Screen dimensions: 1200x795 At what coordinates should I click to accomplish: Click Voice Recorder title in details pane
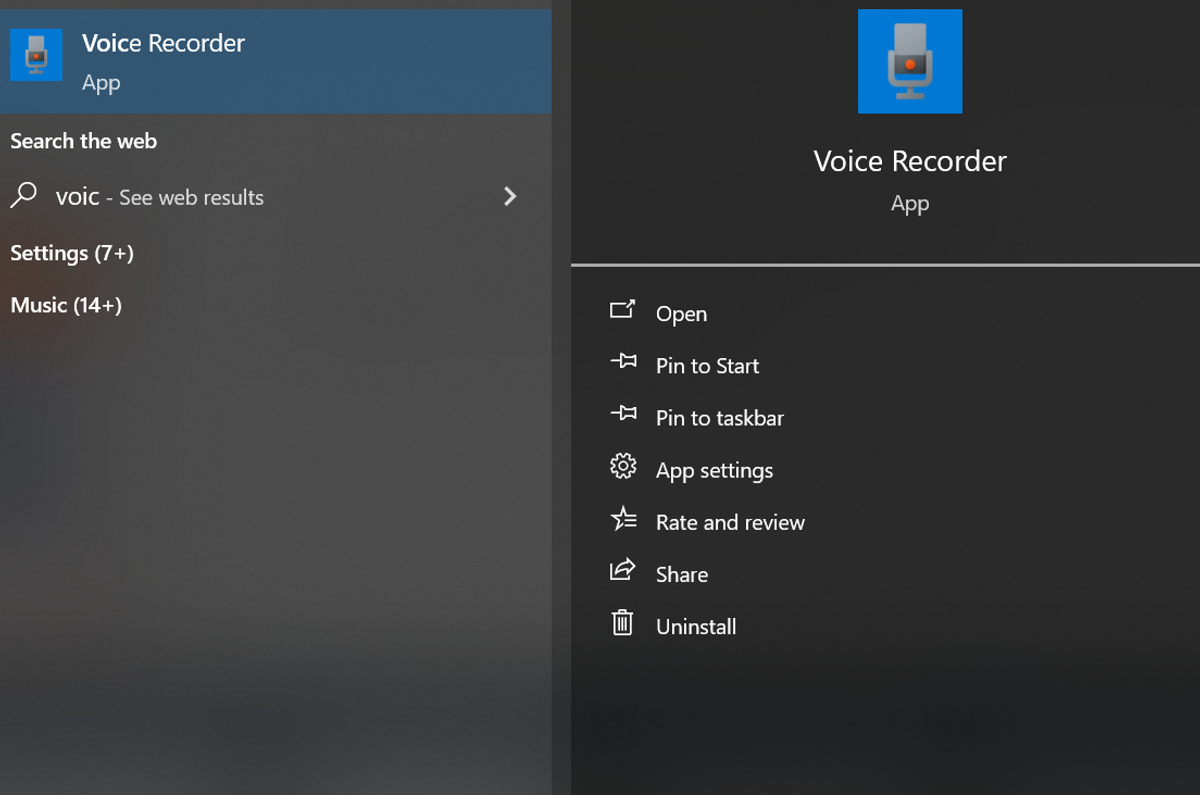910,161
